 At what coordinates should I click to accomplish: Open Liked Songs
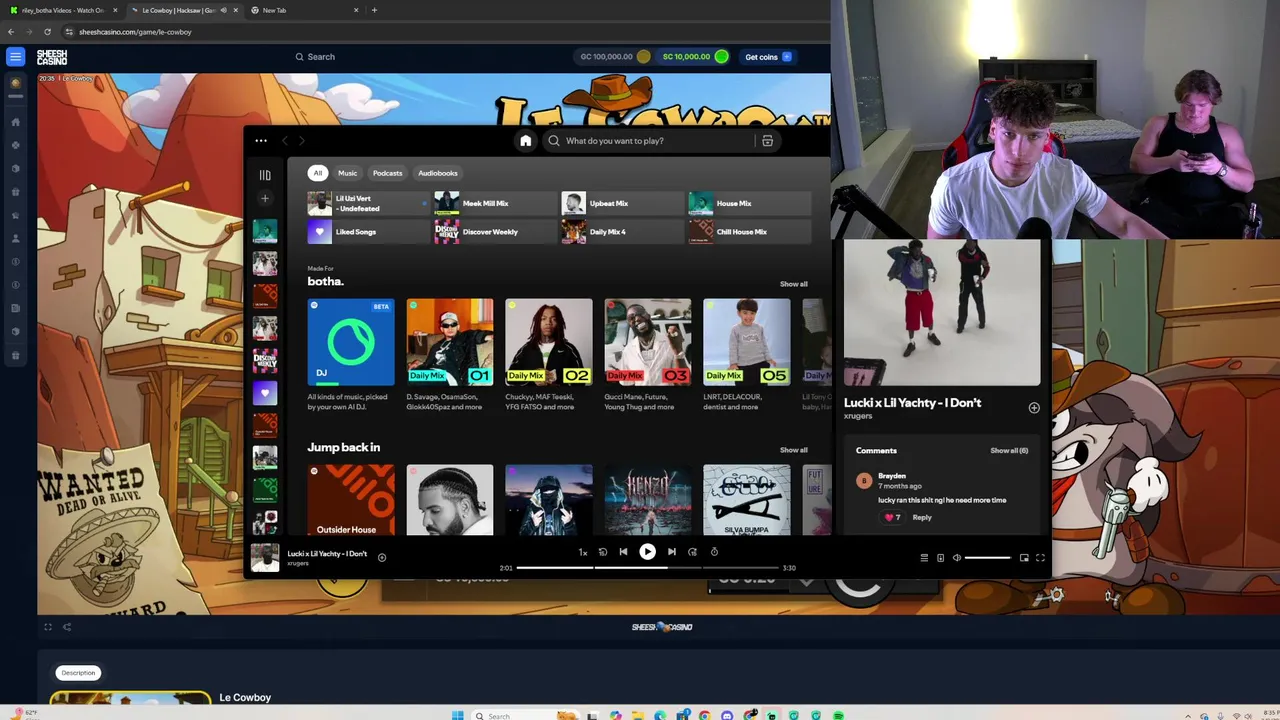point(367,232)
